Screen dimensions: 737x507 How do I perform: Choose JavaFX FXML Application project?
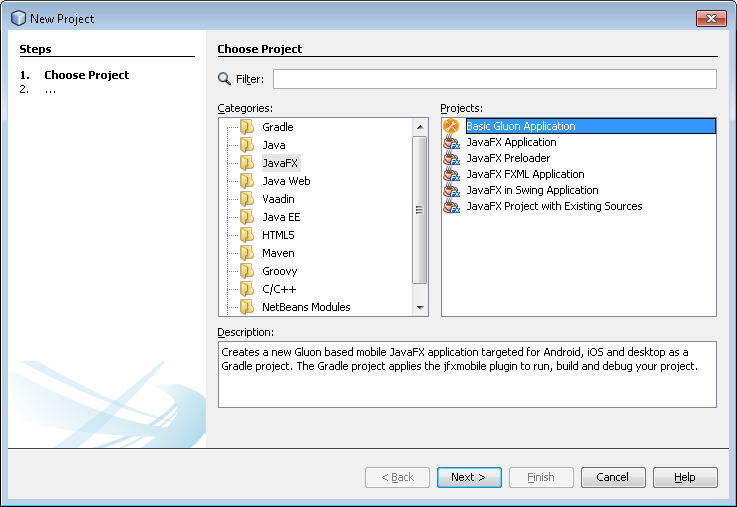click(525, 174)
